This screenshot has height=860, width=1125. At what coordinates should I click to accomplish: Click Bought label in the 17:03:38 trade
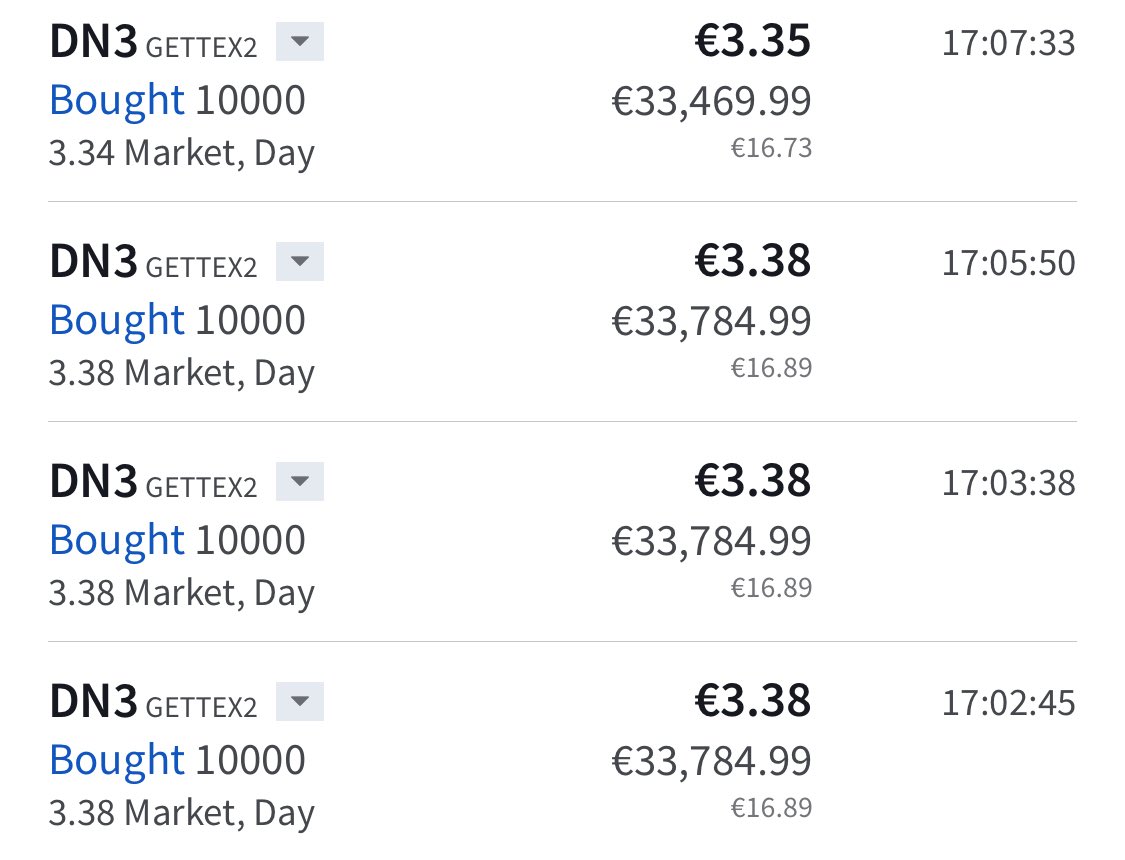tap(117, 541)
